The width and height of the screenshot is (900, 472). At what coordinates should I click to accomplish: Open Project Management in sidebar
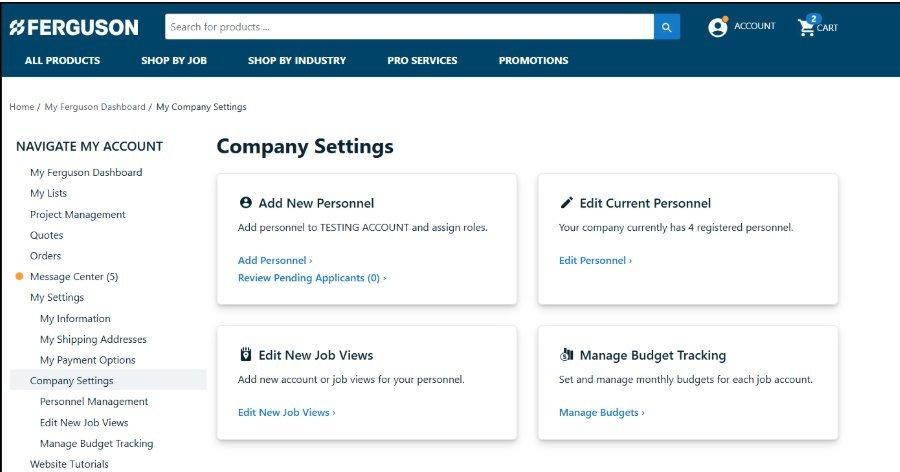click(77, 214)
